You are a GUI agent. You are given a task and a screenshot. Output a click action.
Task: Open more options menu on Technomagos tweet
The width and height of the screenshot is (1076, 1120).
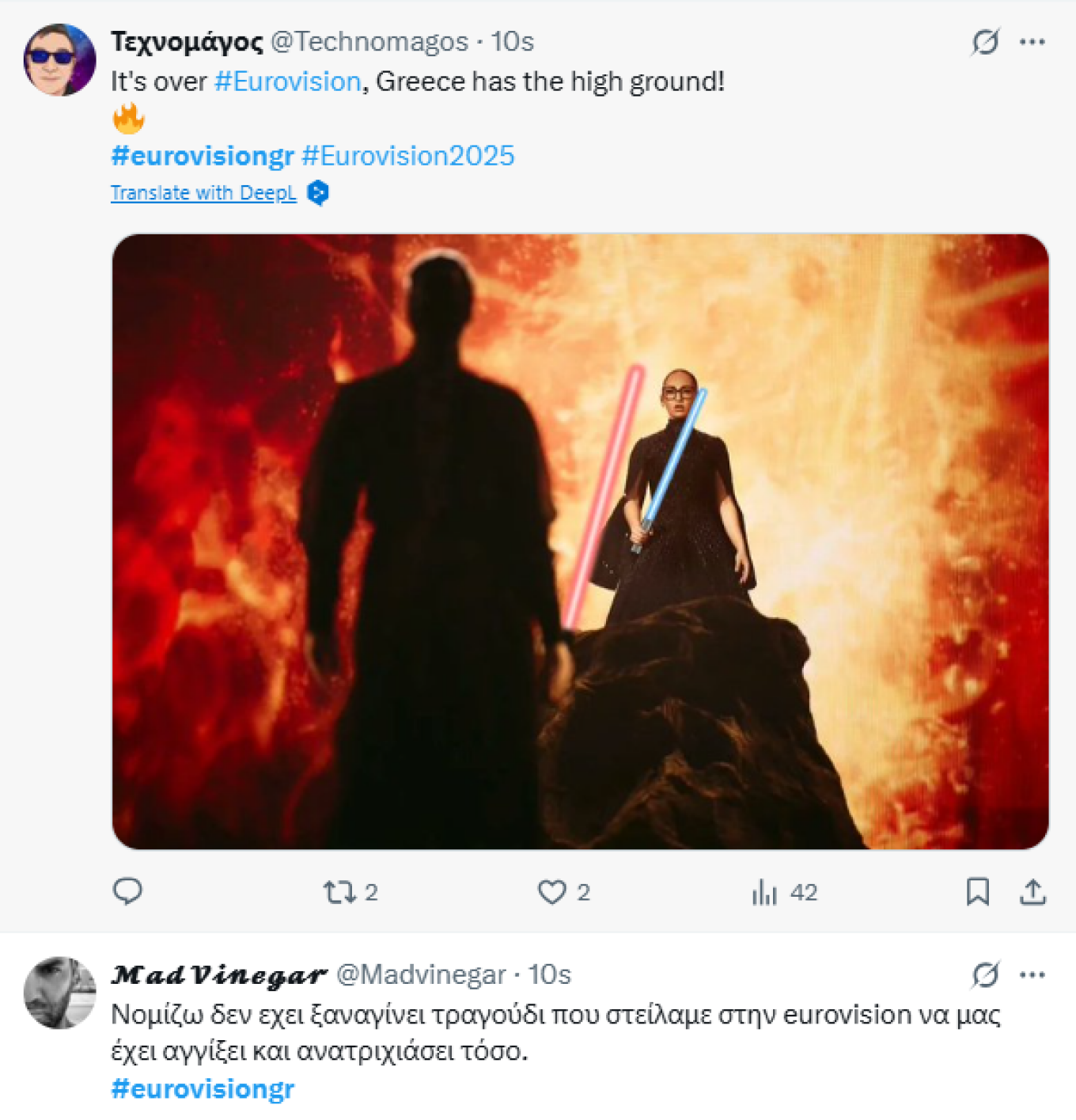(1032, 42)
